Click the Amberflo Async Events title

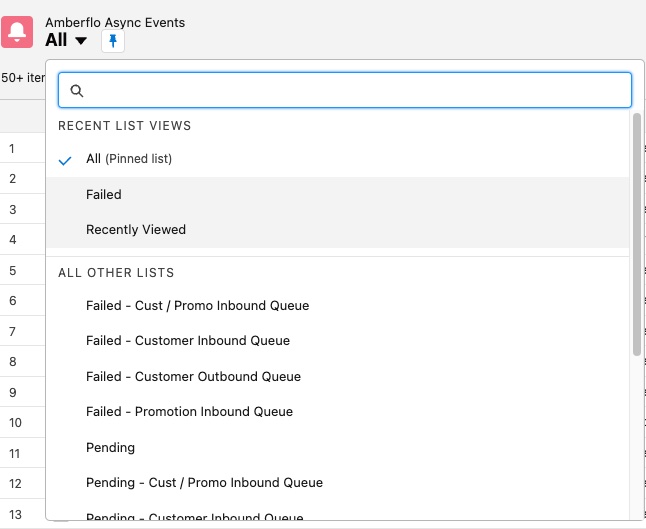[115, 22]
